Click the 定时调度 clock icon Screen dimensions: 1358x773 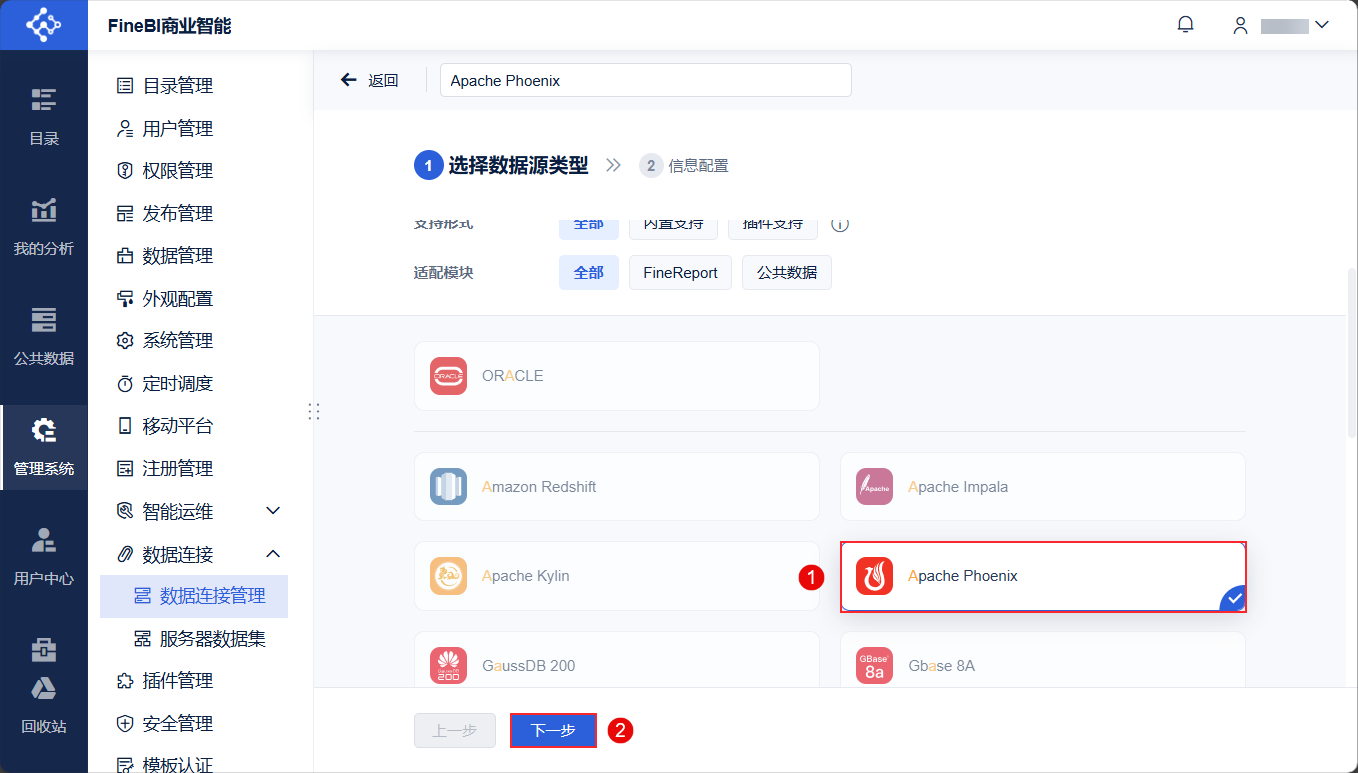pyautogui.click(x=125, y=384)
